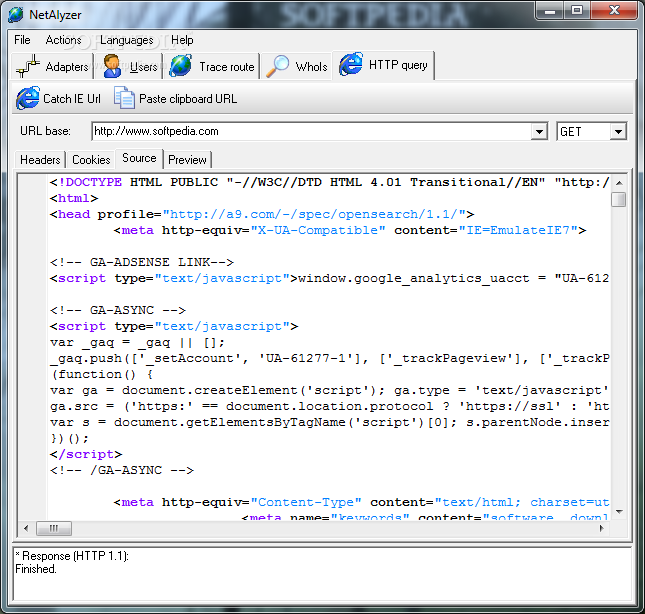Click the WhoIs magnifier icon
The width and height of the screenshot is (645, 614).
277,66
